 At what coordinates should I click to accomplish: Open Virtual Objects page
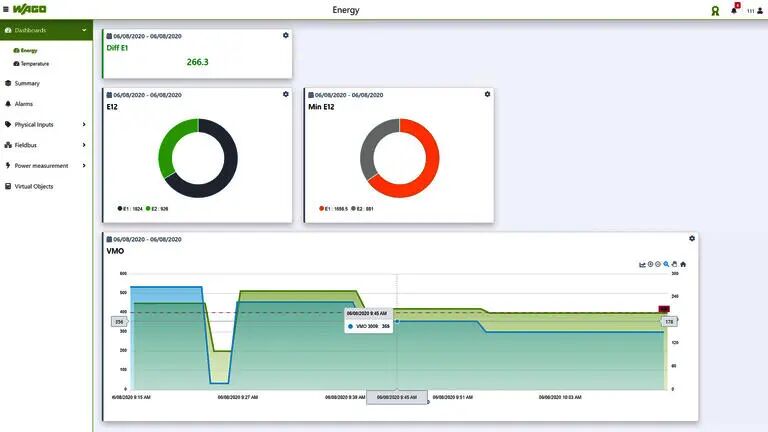[x=34, y=186]
